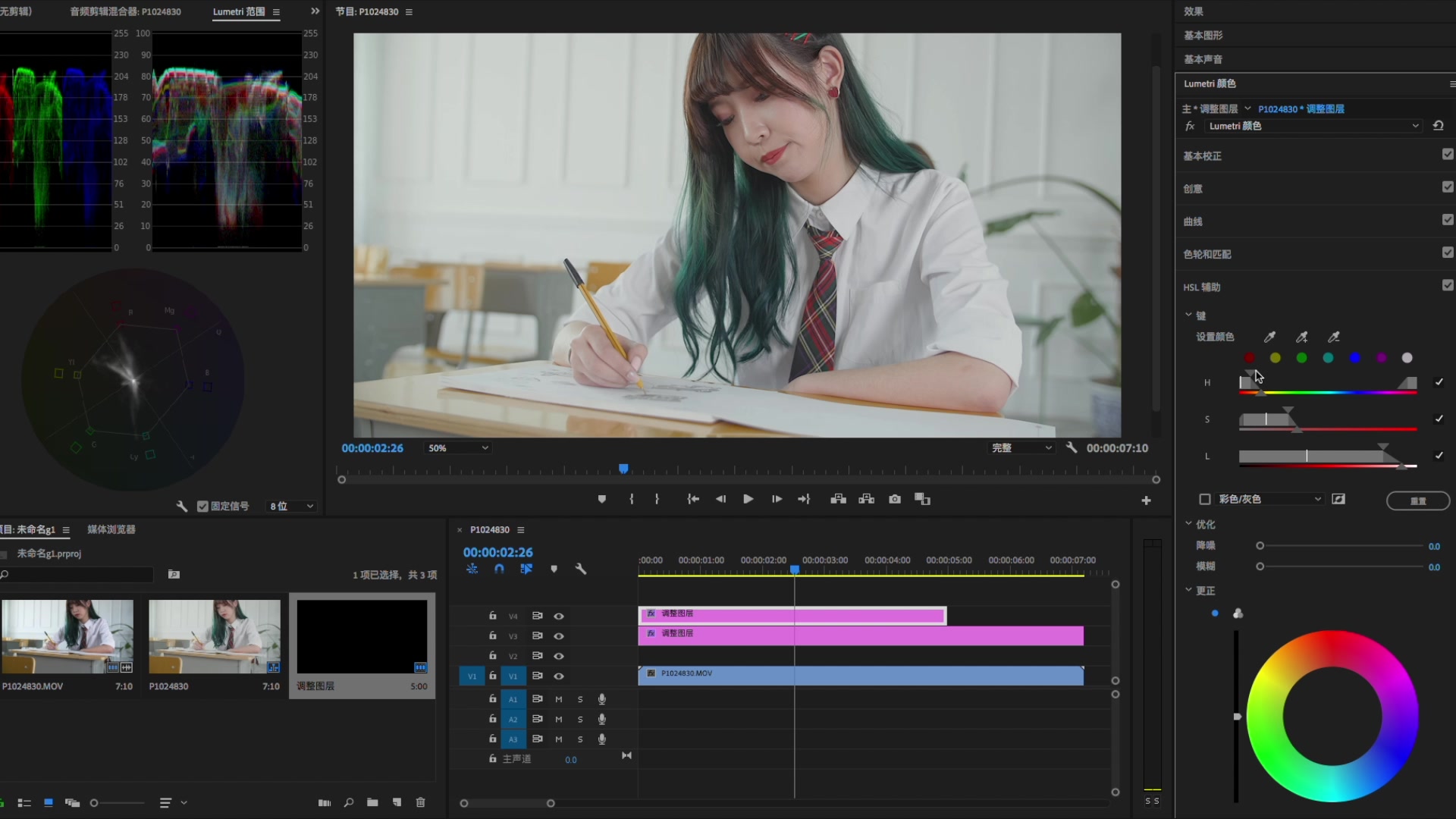Click the Reset button in HSL key

pos(1418,500)
